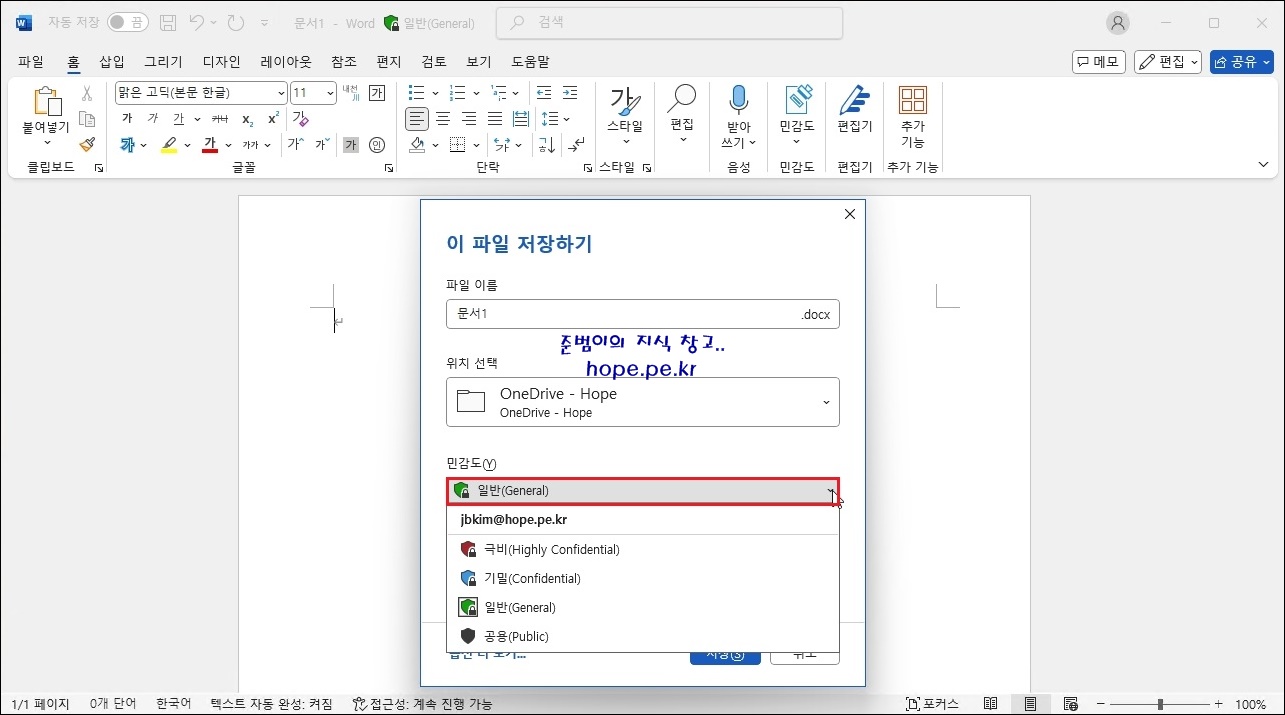Click the character border icon

(x=377, y=93)
